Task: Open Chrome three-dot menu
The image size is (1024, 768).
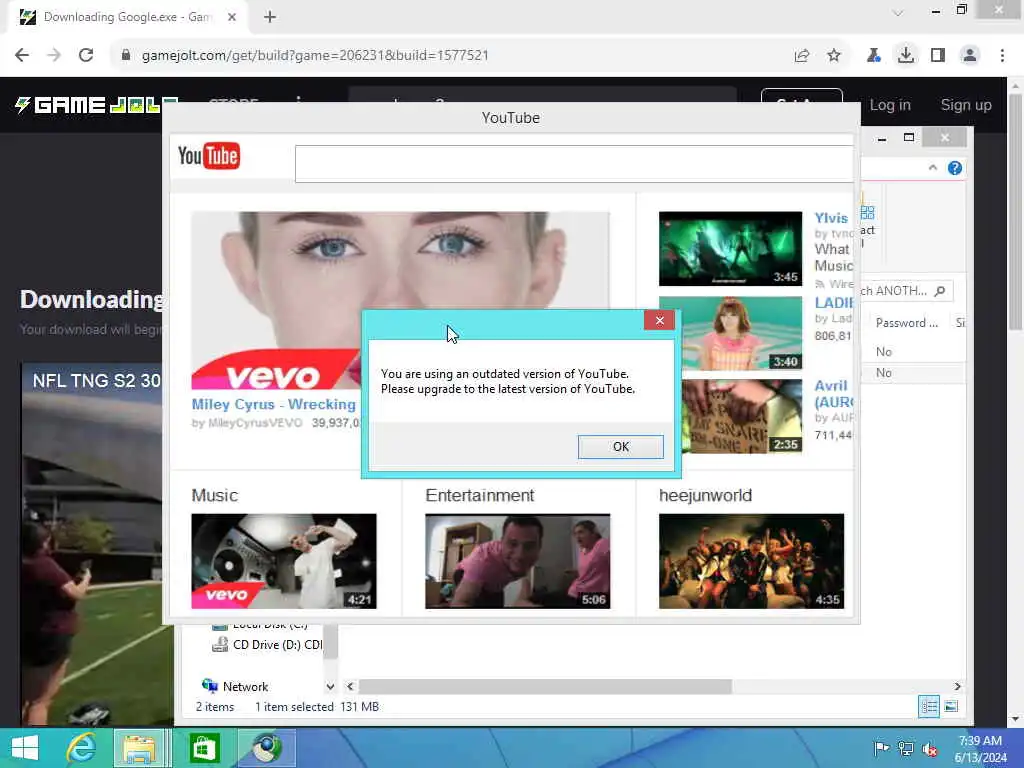Action: pos(1002,56)
